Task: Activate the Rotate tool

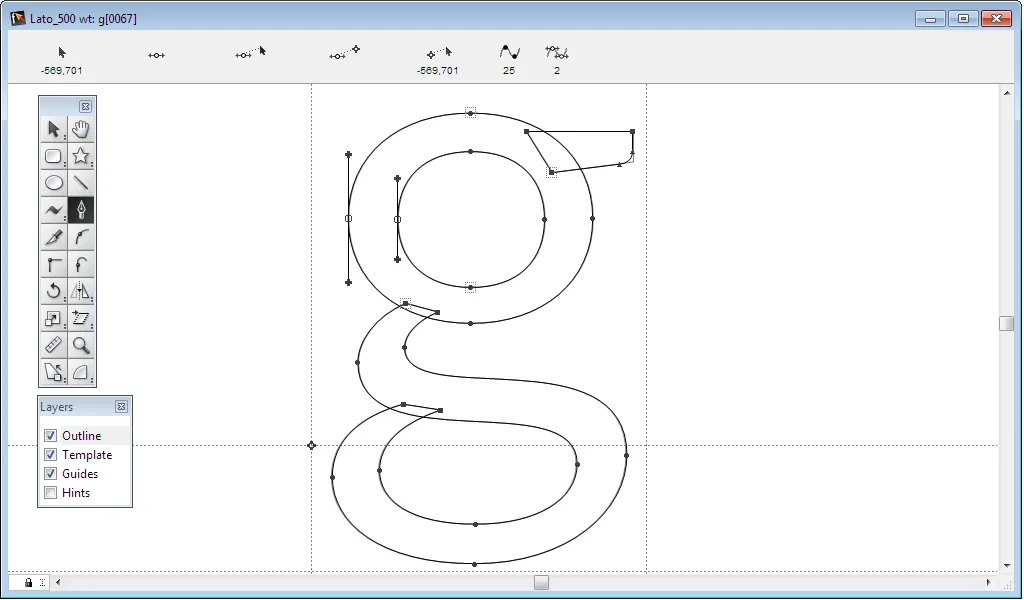Action: (54, 291)
